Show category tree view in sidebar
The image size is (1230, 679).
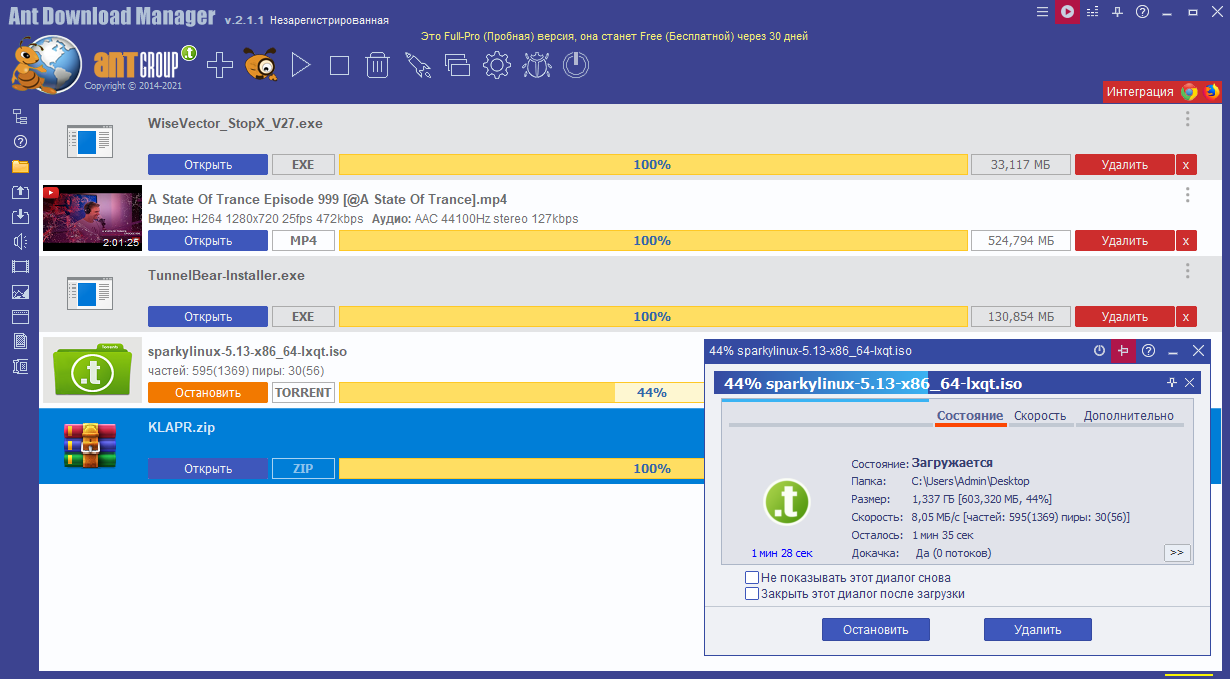click(x=20, y=117)
